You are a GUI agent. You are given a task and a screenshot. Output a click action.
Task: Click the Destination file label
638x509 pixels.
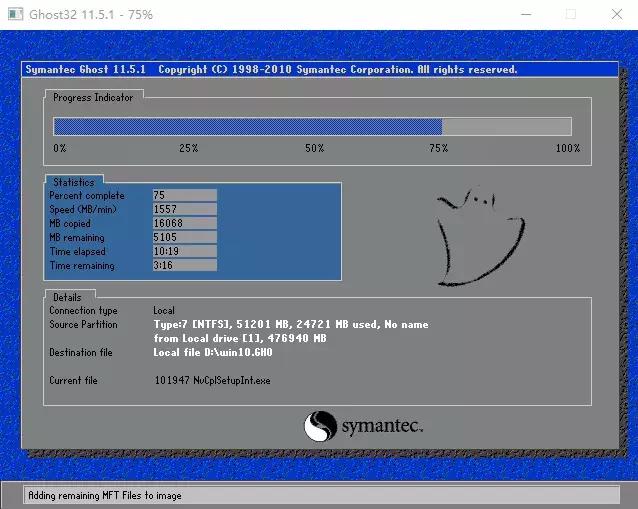tap(81, 352)
